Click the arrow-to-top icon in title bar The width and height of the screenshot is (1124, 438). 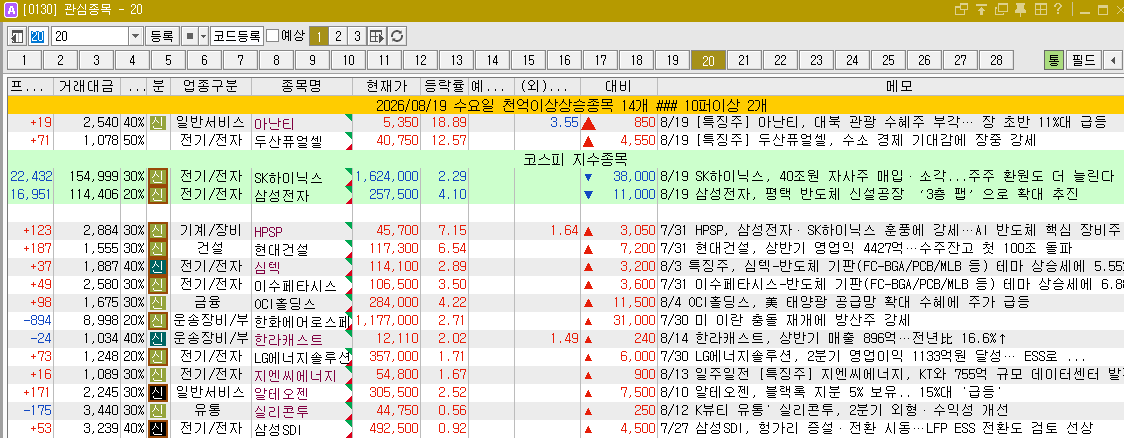(x=981, y=10)
